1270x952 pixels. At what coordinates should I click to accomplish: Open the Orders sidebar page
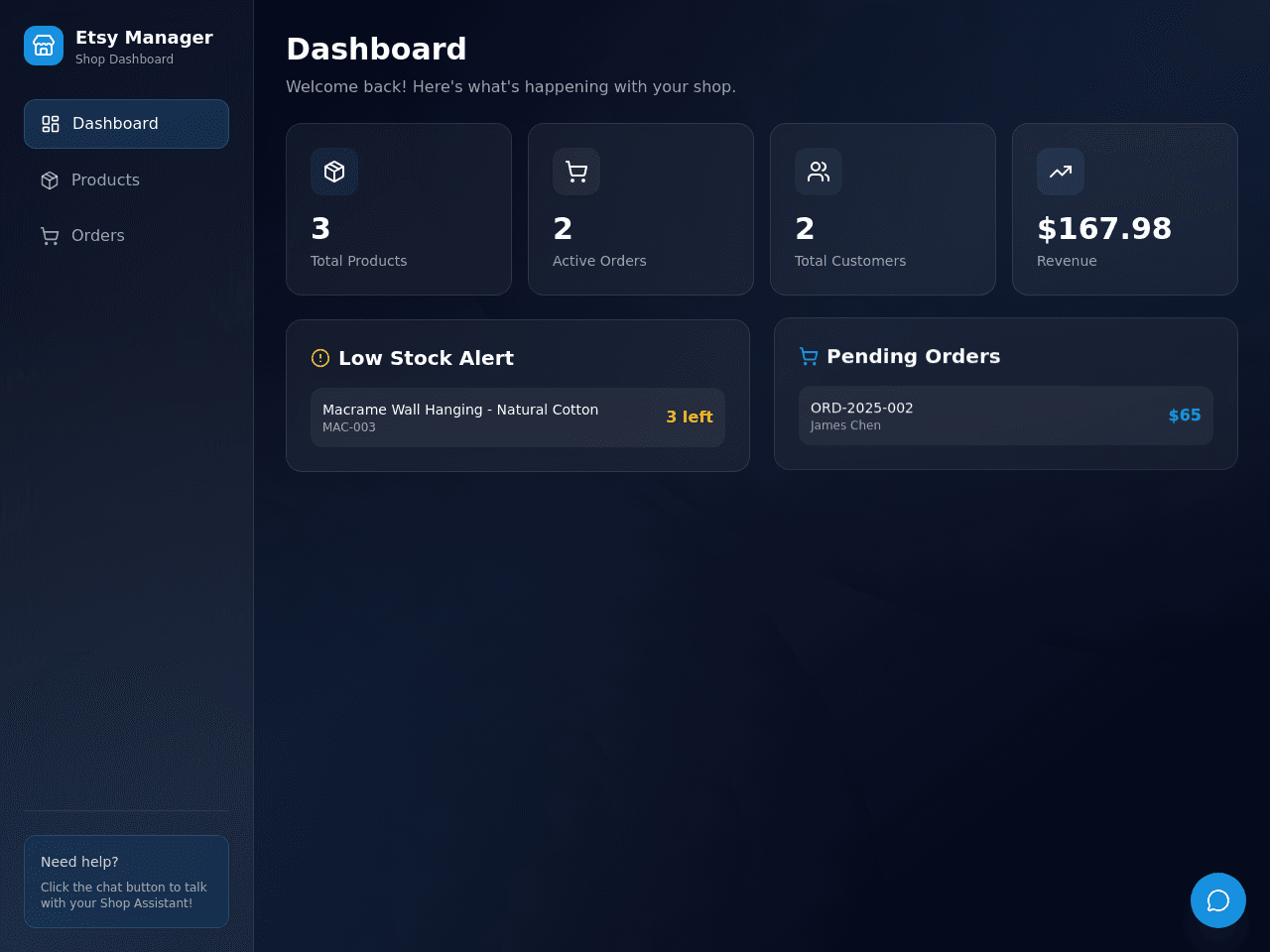(126, 235)
